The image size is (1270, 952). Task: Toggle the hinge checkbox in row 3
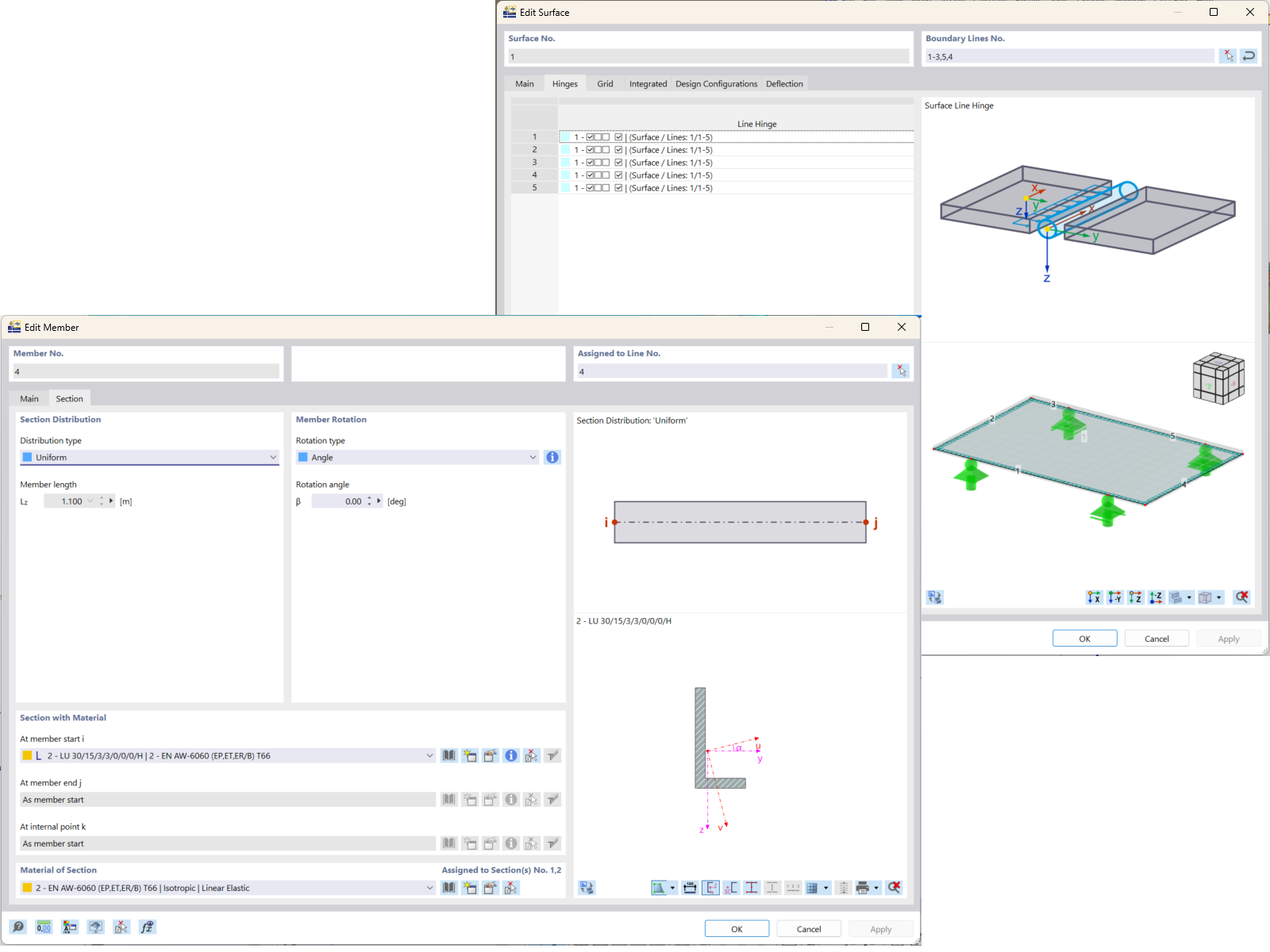coord(589,162)
